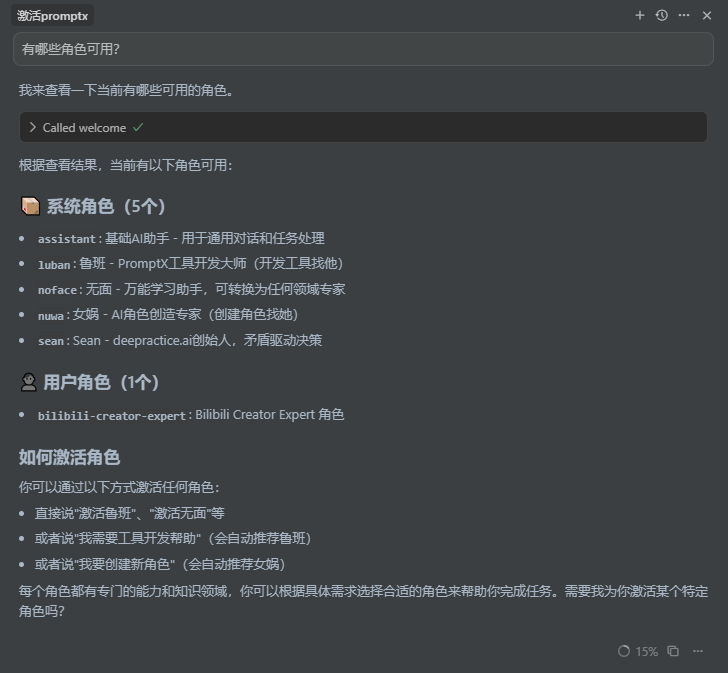Image resolution: width=728 pixels, height=673 pixels.
Task: Click 你可以通过以下方式激活任何角色 text
Action: tap(119, 487)
